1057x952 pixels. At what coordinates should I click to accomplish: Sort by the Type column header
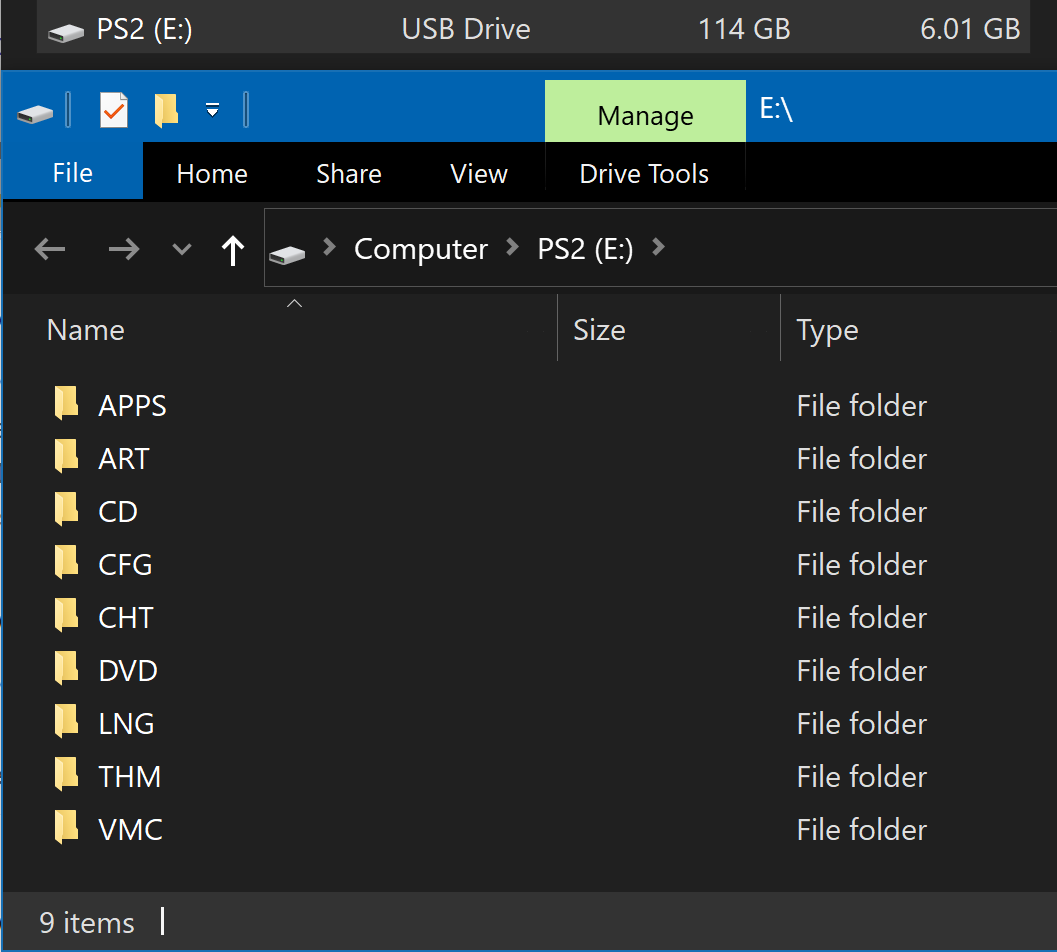827,330
